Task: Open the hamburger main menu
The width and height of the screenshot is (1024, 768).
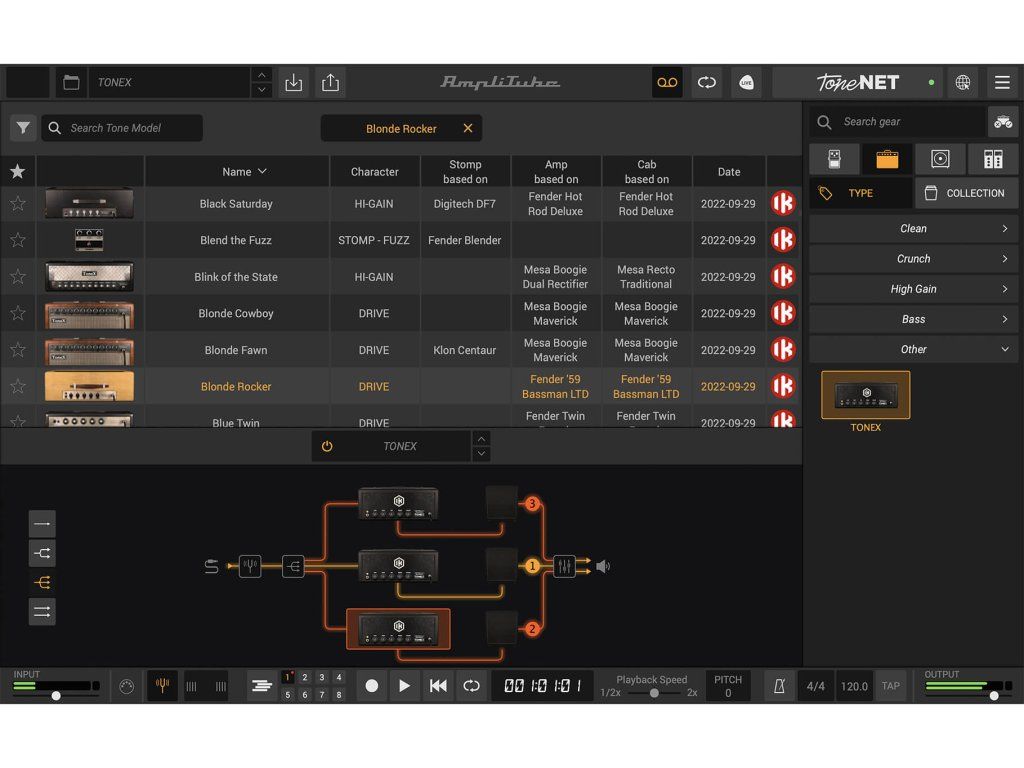Action: tap(1002, 83)
